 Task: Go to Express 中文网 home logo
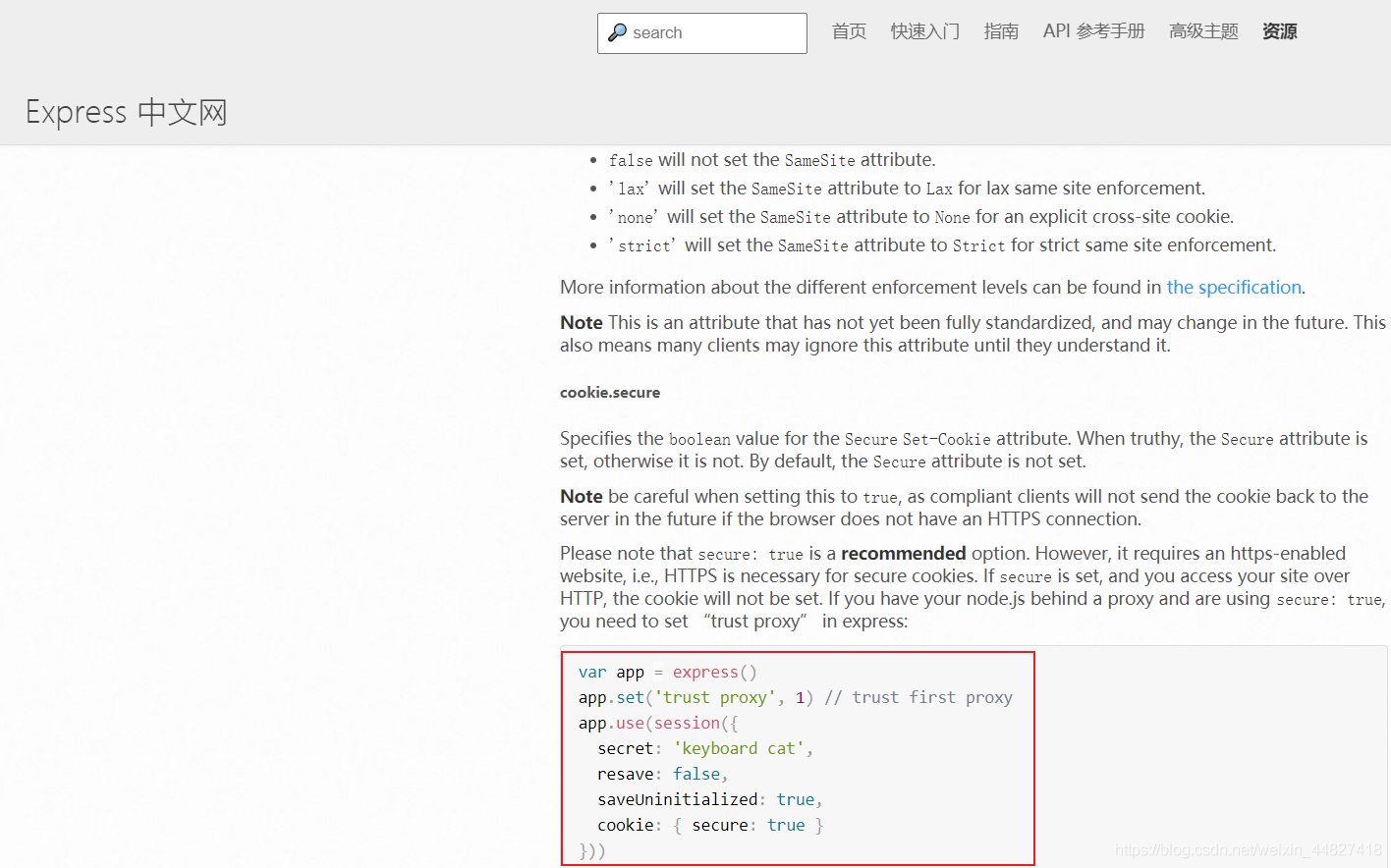[126, 112]
